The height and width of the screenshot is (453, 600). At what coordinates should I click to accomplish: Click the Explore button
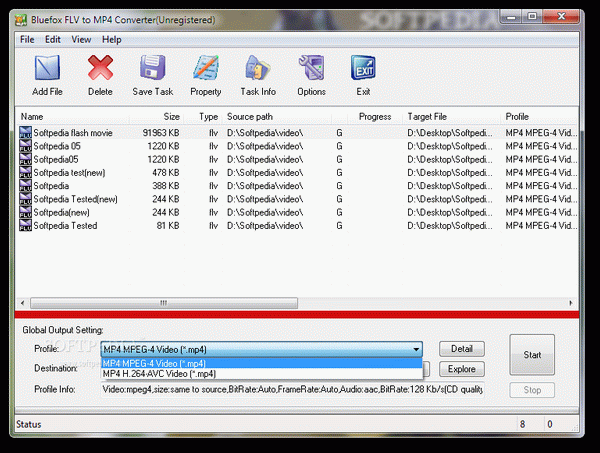[x=462, y=369]
